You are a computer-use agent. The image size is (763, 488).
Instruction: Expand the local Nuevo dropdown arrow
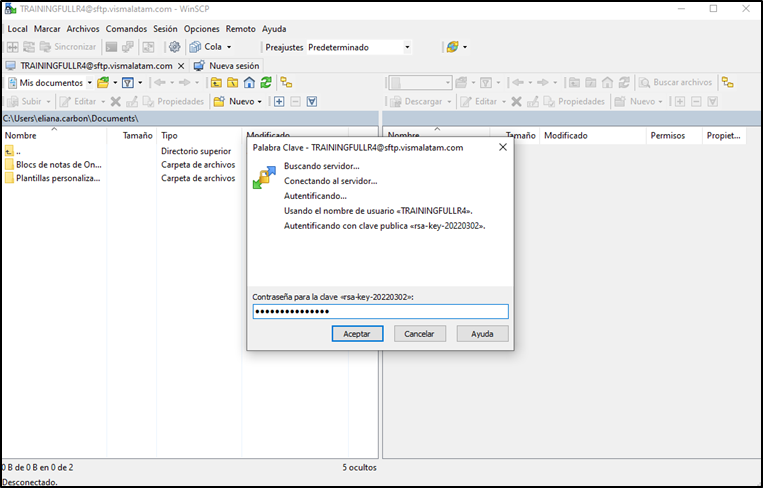(x=259, y=102)
